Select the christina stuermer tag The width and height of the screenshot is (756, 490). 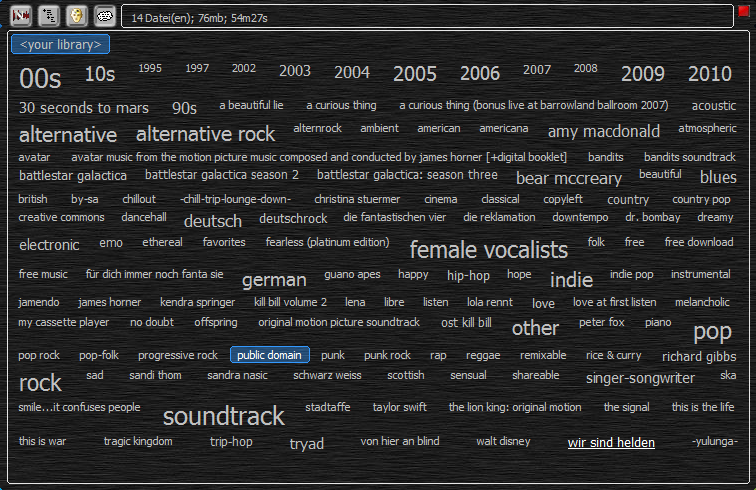click(x=357, y=199)
